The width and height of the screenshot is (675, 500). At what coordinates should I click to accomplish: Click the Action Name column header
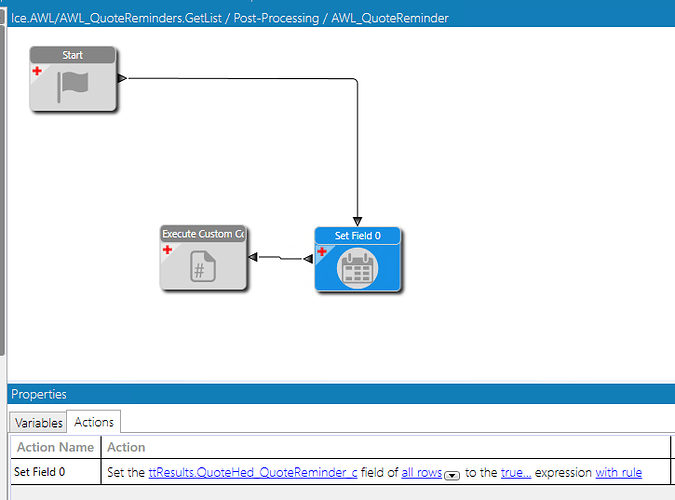56,447
